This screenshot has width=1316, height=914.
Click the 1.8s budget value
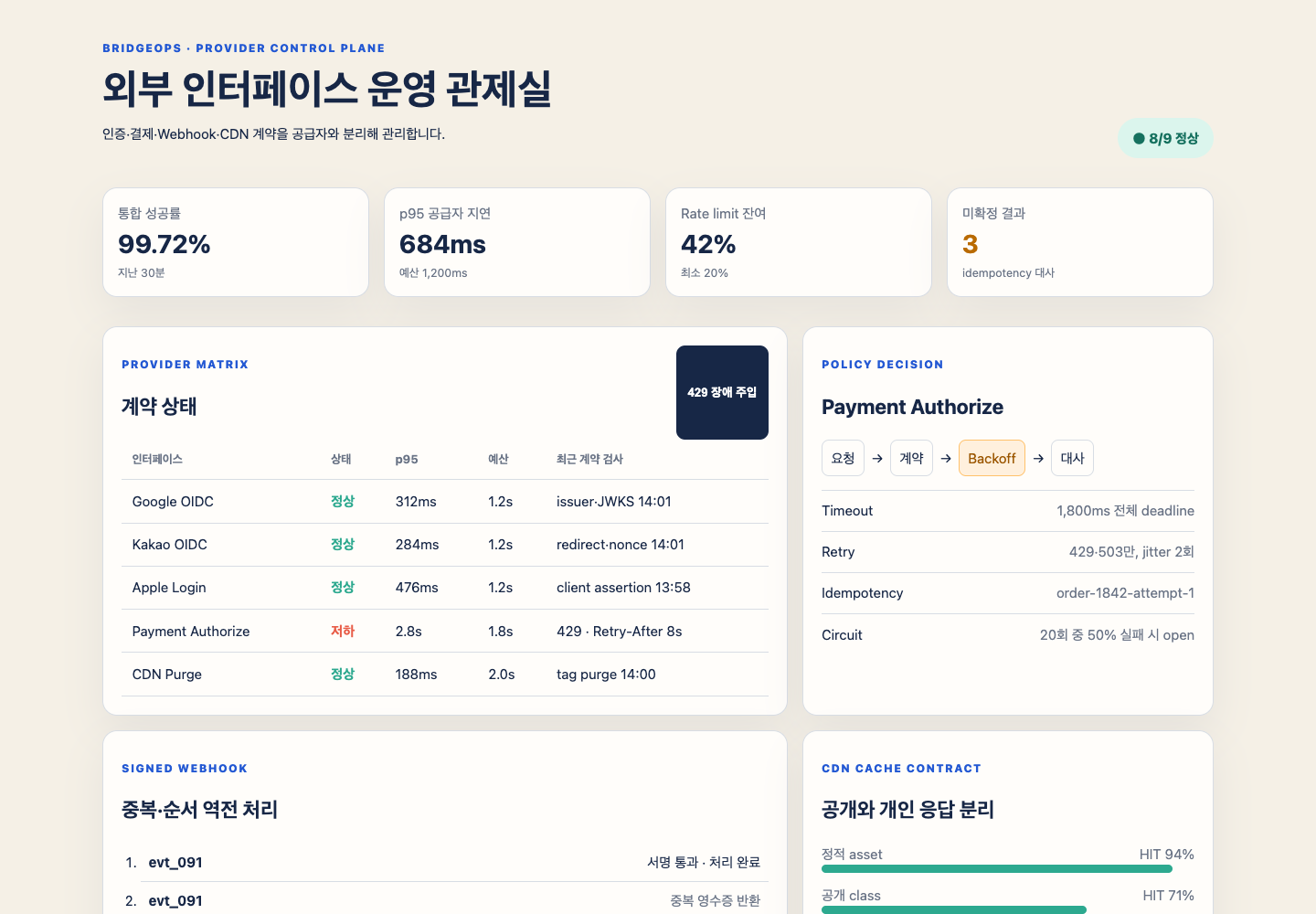(500, 632)
